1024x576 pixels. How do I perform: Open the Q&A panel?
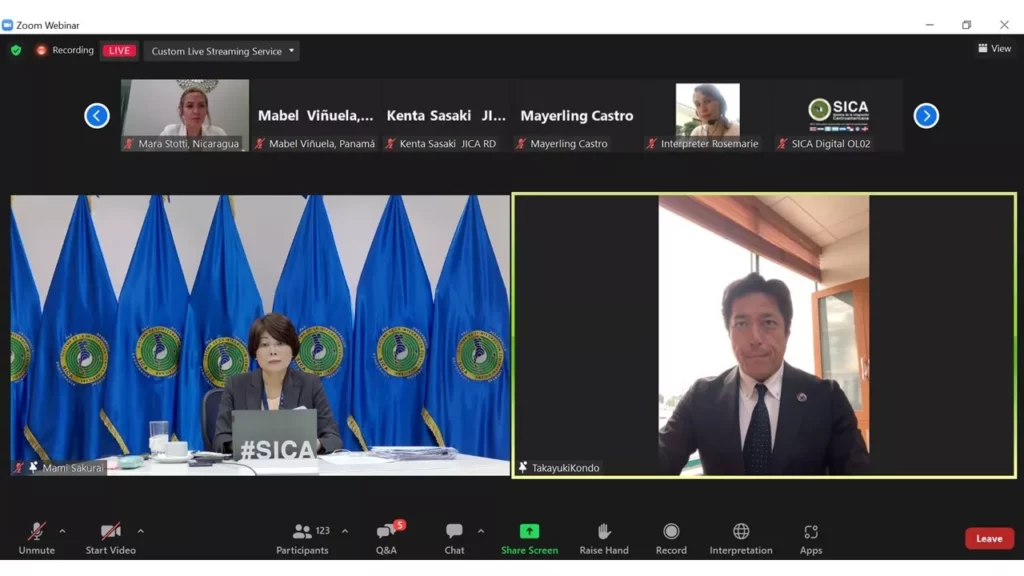[386, 538]
